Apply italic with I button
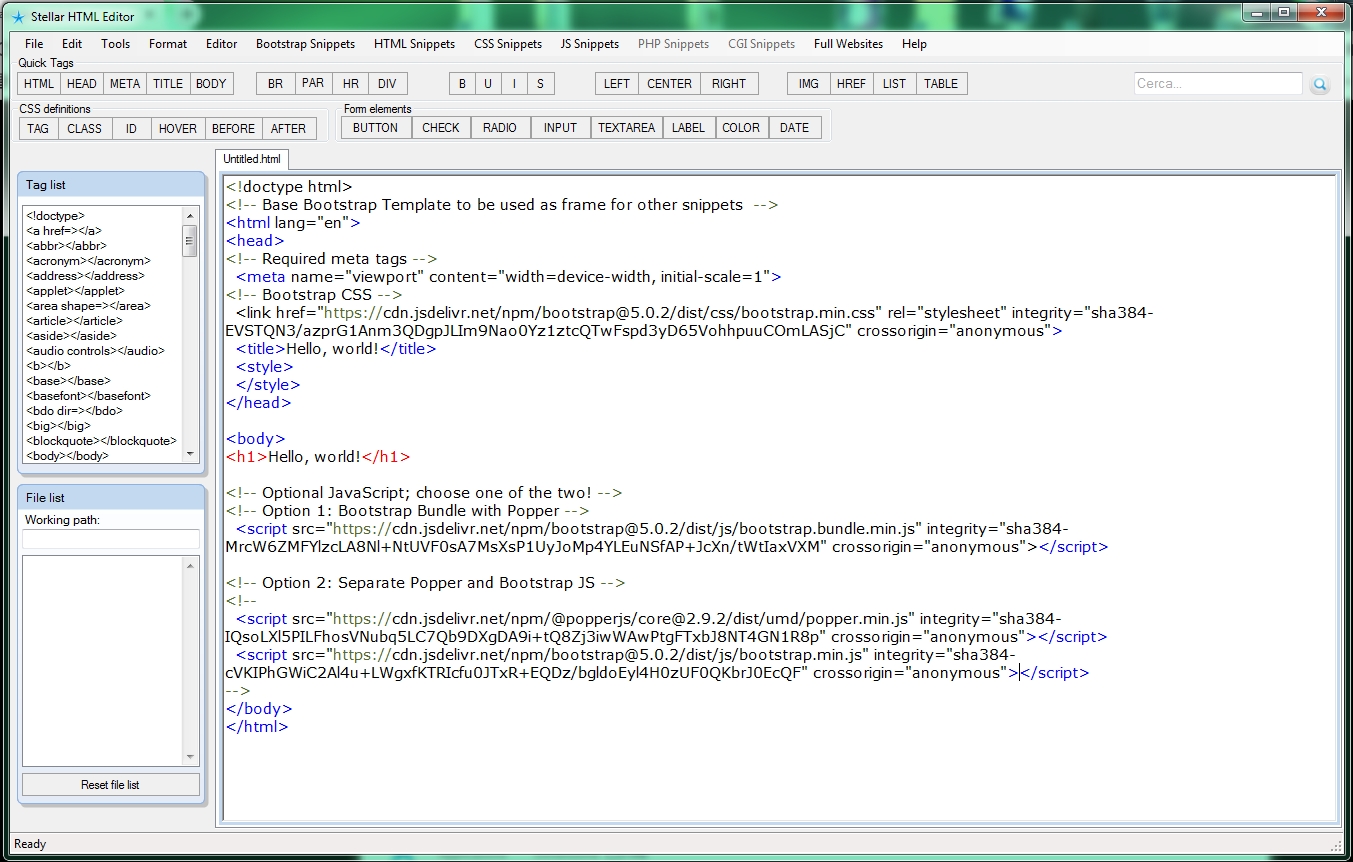The width and height of the screenshot is (1353, 862). point(514,84)
